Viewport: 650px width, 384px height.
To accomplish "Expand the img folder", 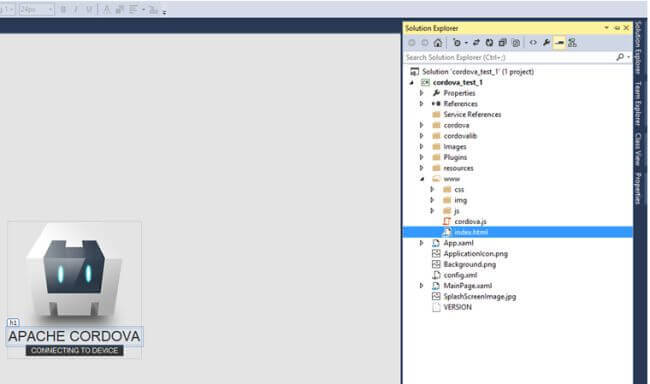I will click(x=432, y=200).
